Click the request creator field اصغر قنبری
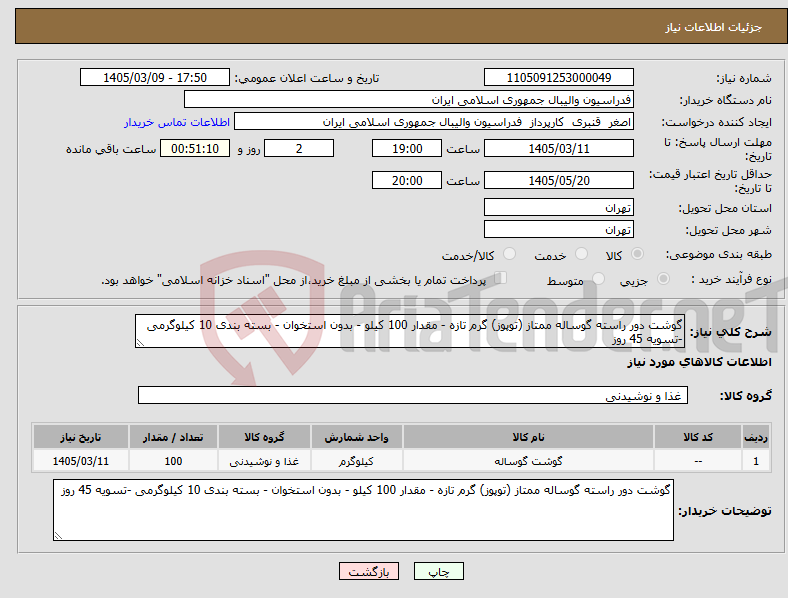This screenshot has width=788, height=598. [x=434, y=122]
